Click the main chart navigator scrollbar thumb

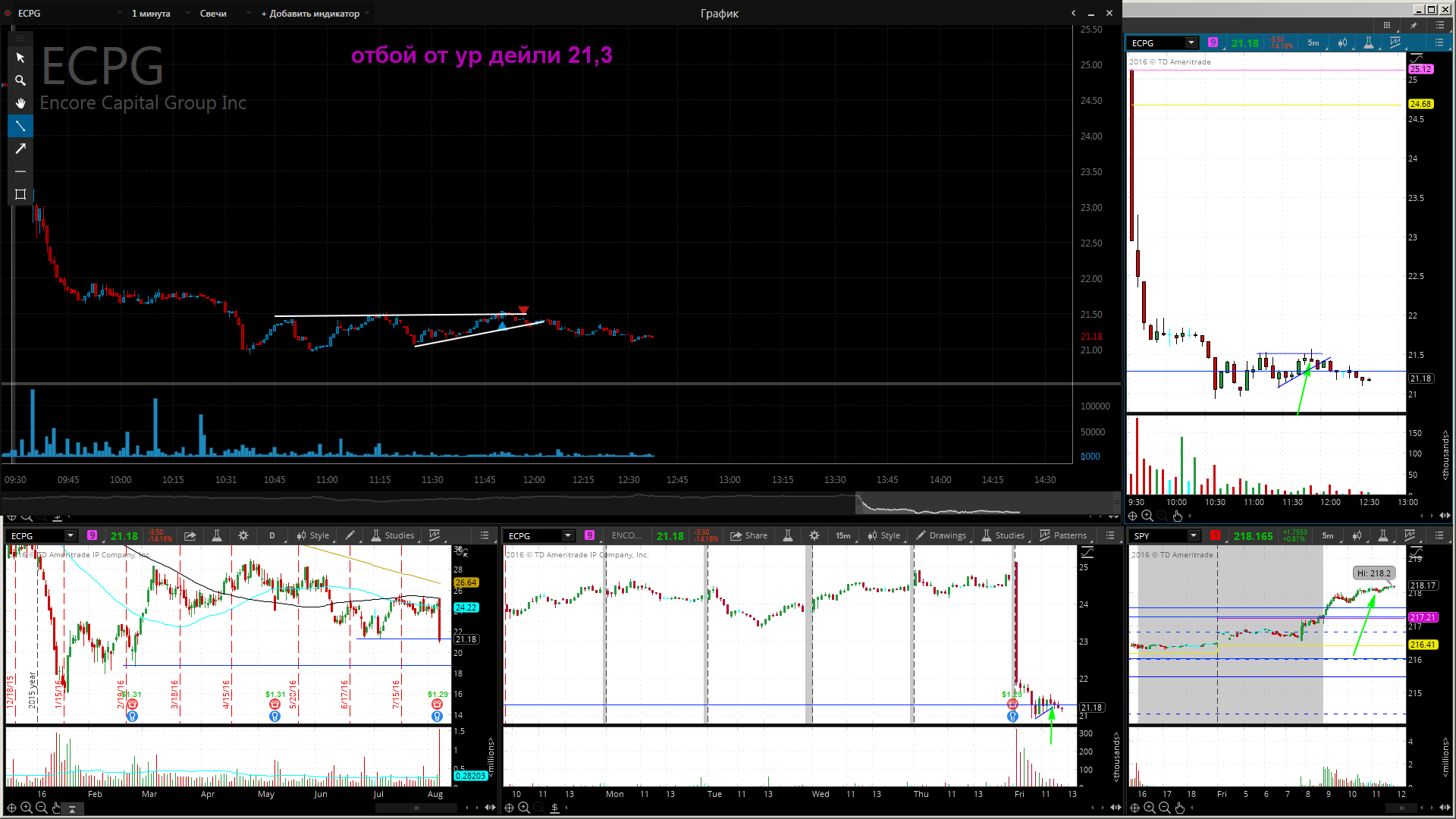click(988, 503)
